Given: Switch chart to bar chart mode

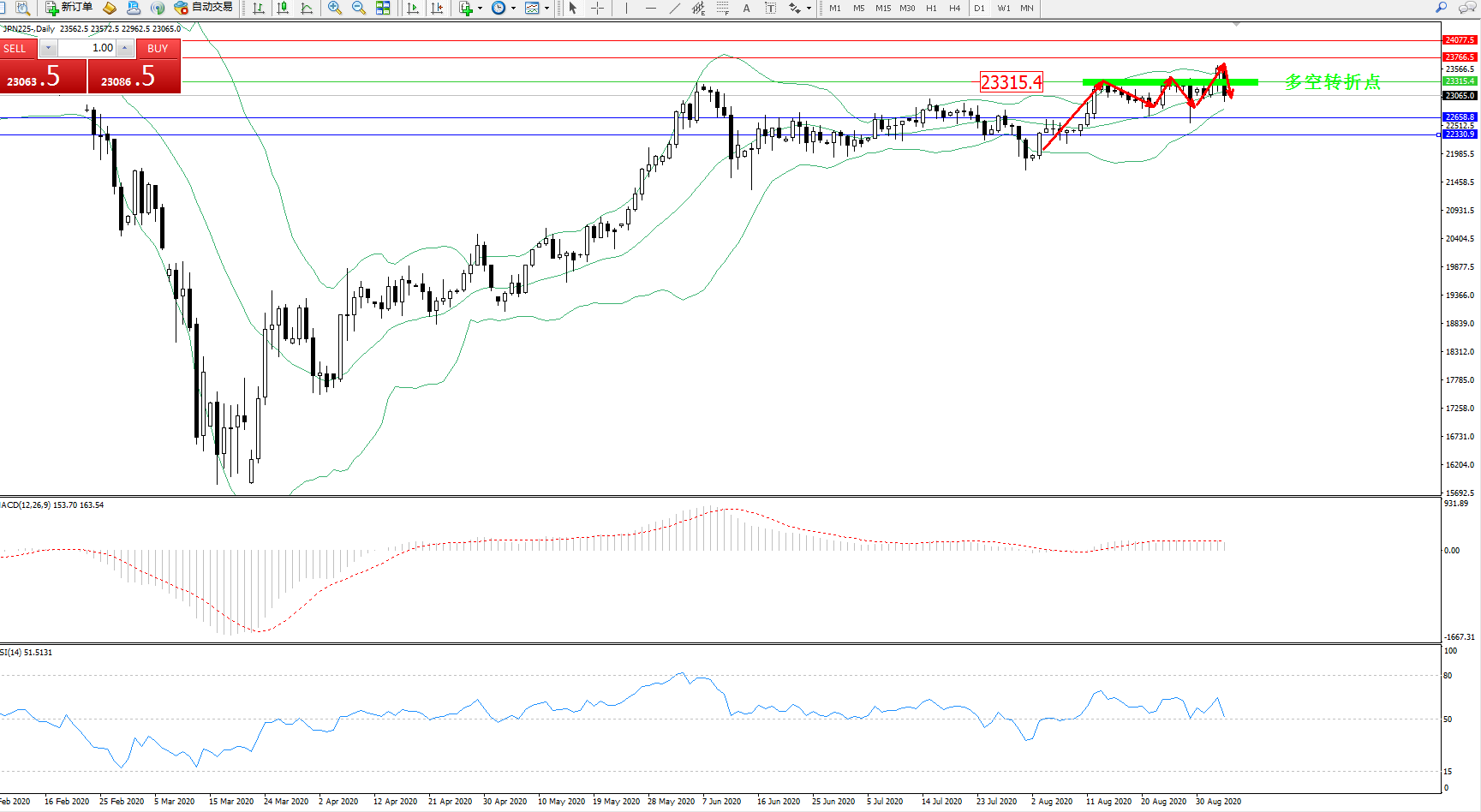Looking at the screenshot, I should (x=259, y=8).
